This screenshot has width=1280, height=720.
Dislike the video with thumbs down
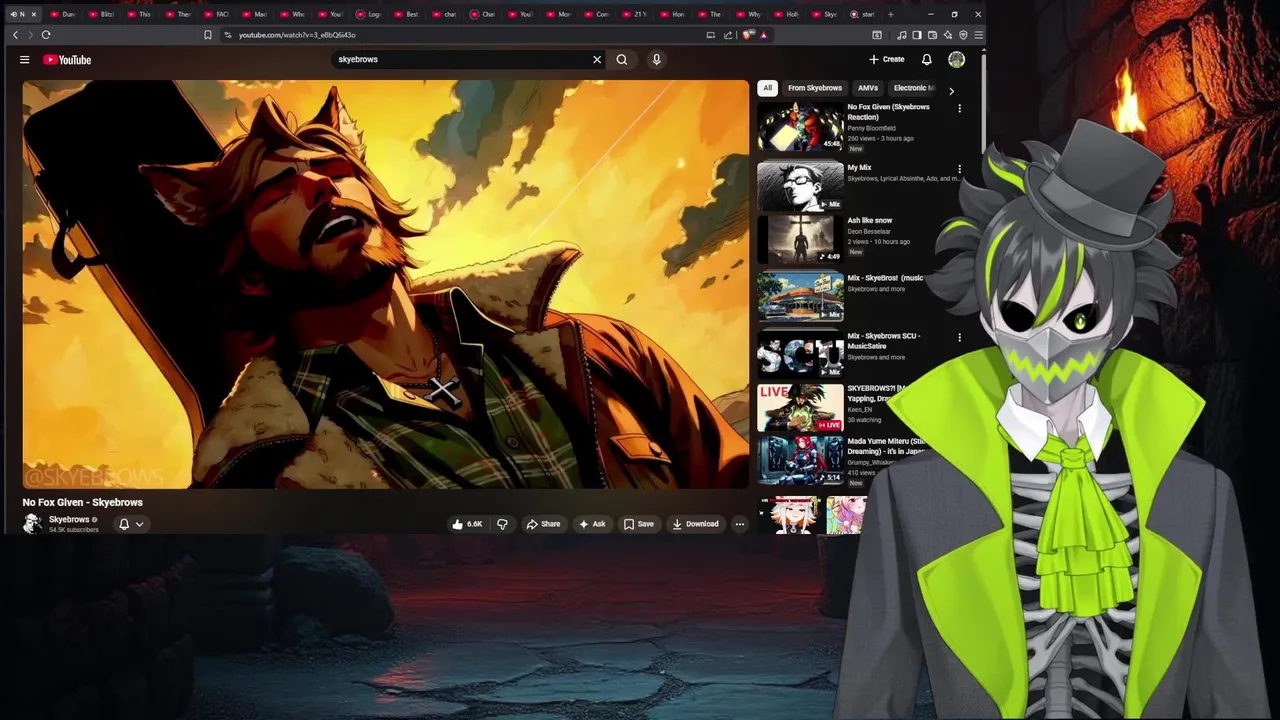click(503, 524)
